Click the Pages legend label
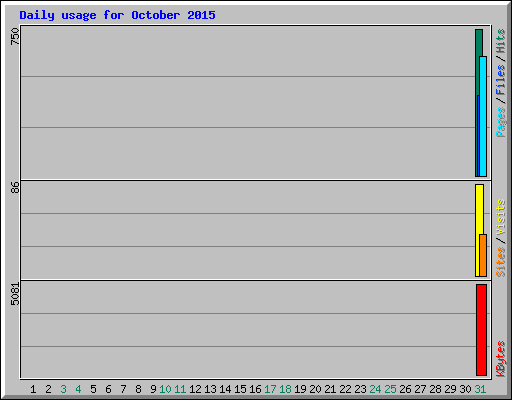Screen dimensions: 512x400 pyautogui.click(x=501, y=122)
